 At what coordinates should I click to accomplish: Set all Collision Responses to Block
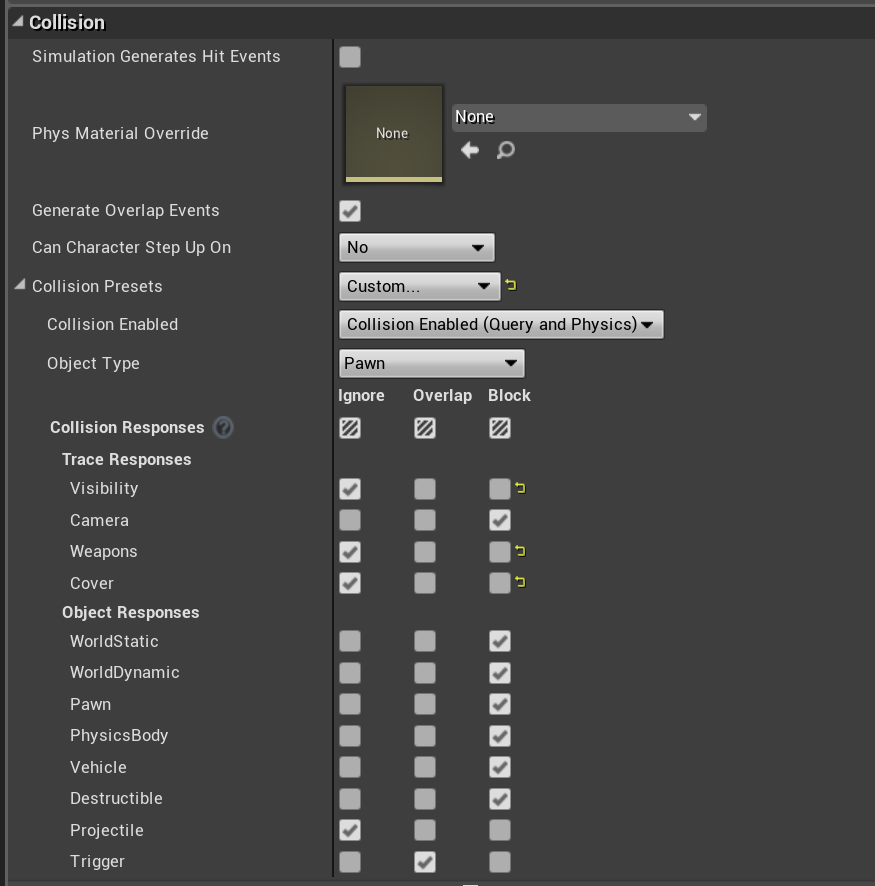(500, 428)
